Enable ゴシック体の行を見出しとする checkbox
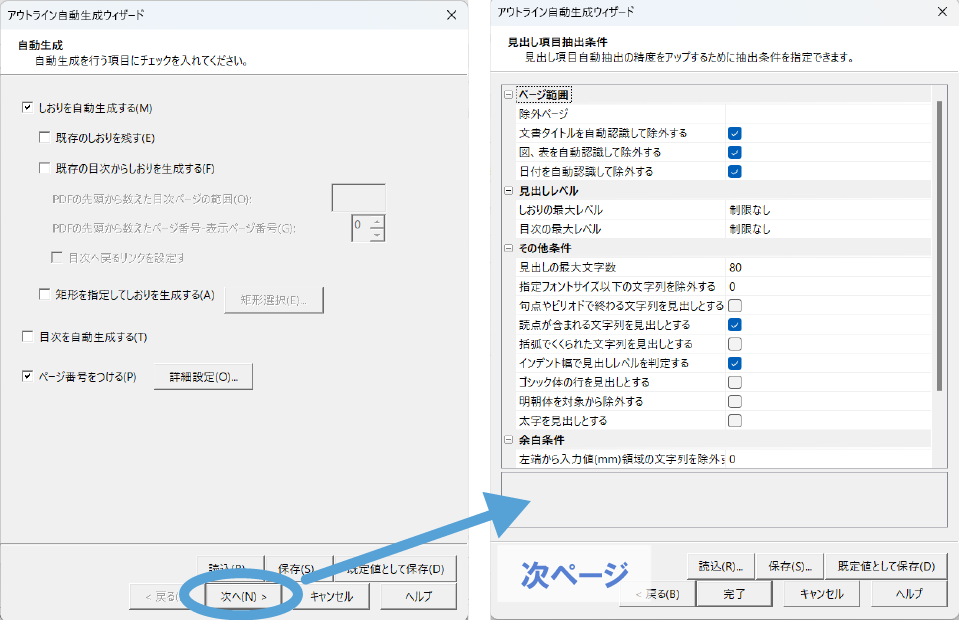Image resolution: width=959 pixels, height=620 pixels. point(734,382)
